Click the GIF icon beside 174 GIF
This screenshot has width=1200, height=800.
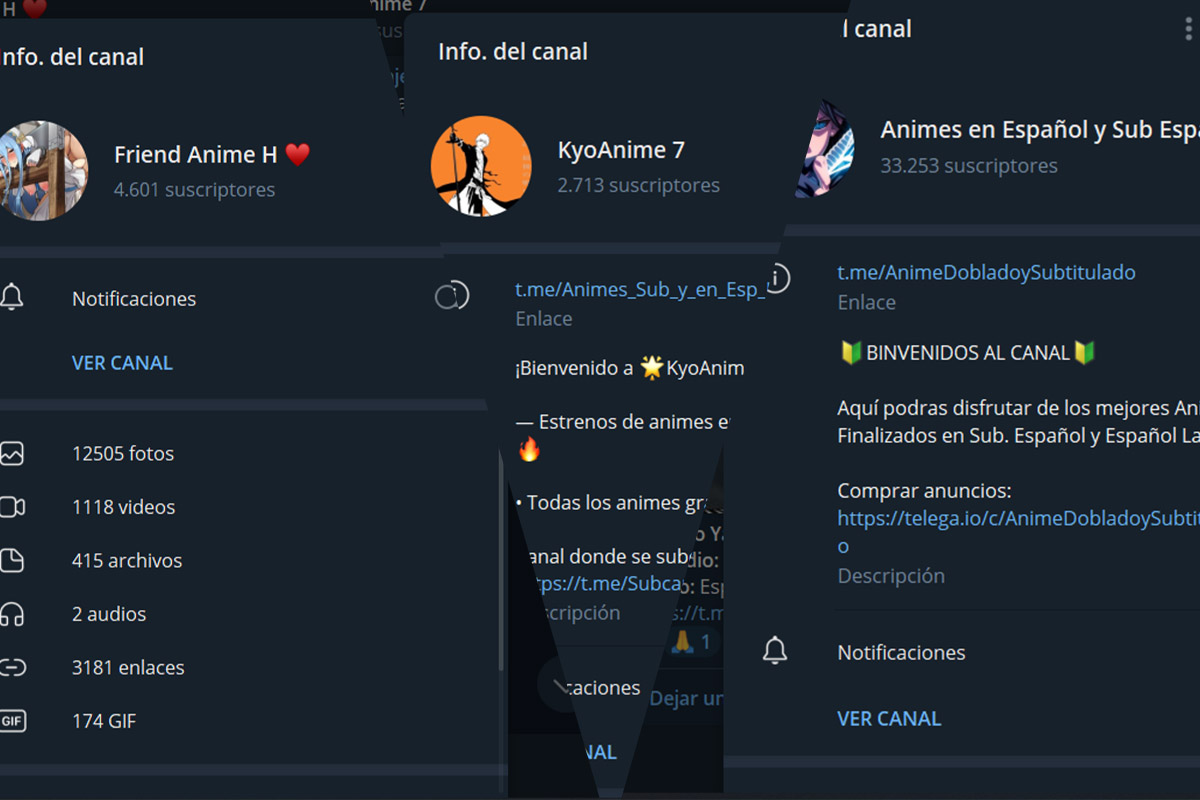pyautogui.click(x=12, y=721)
